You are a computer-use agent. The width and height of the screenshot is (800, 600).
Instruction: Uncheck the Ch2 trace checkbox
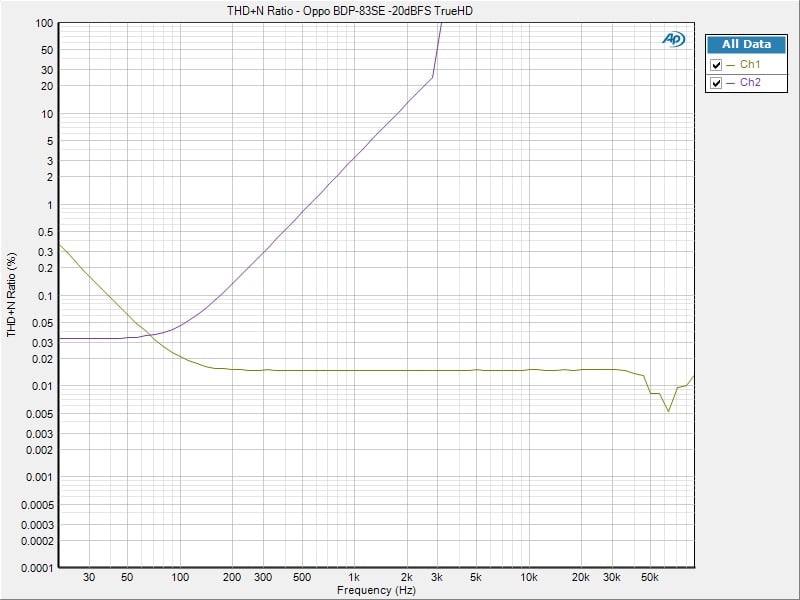[x=716, y=83]
